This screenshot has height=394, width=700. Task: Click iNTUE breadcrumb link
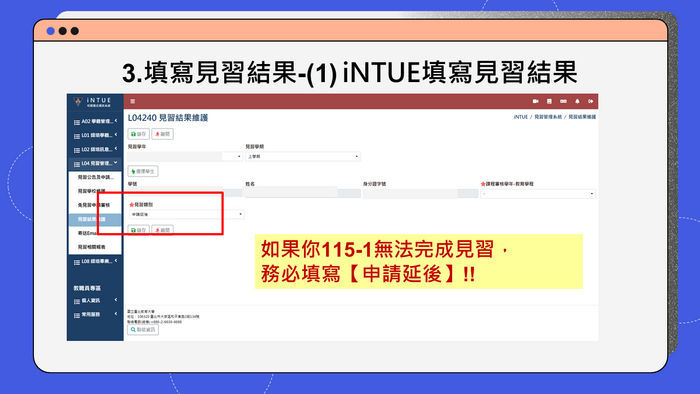coord(521,117)
